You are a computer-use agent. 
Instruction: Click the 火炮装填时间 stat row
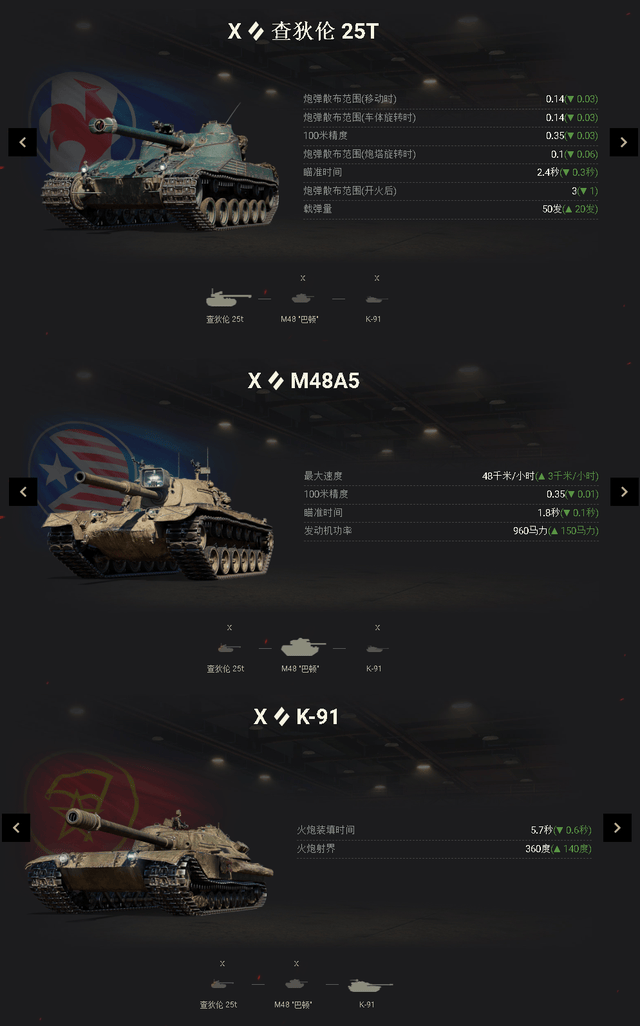click(444, 830)
